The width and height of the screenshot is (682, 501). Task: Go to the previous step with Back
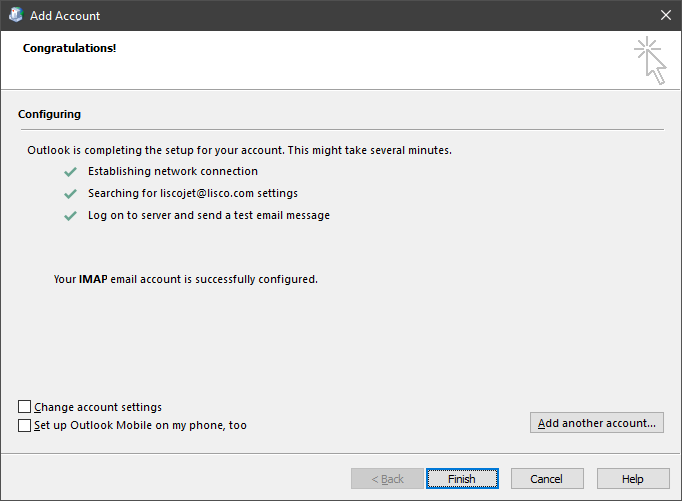pyautogui.click(x=388, y=479)
